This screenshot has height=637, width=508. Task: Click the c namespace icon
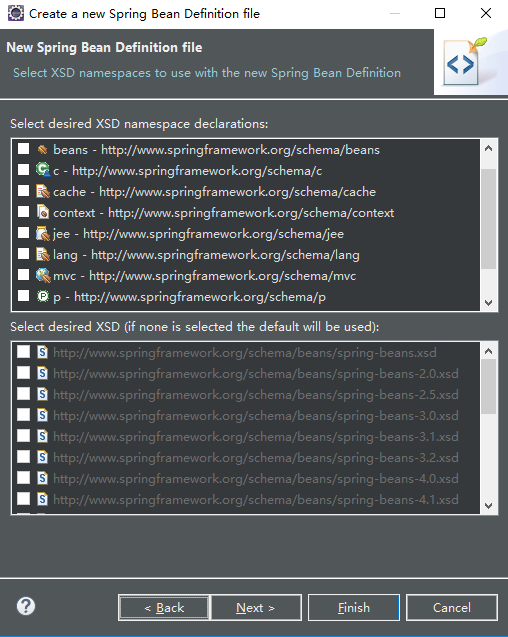pos(42,169)
